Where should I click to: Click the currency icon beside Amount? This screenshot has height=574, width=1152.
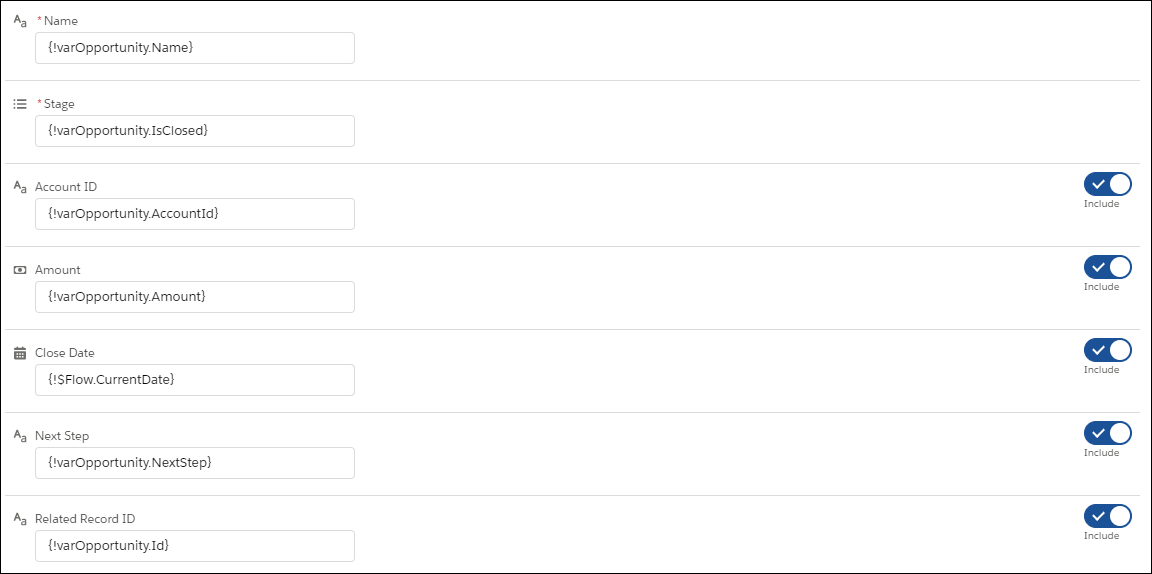(x=21, y=270)
